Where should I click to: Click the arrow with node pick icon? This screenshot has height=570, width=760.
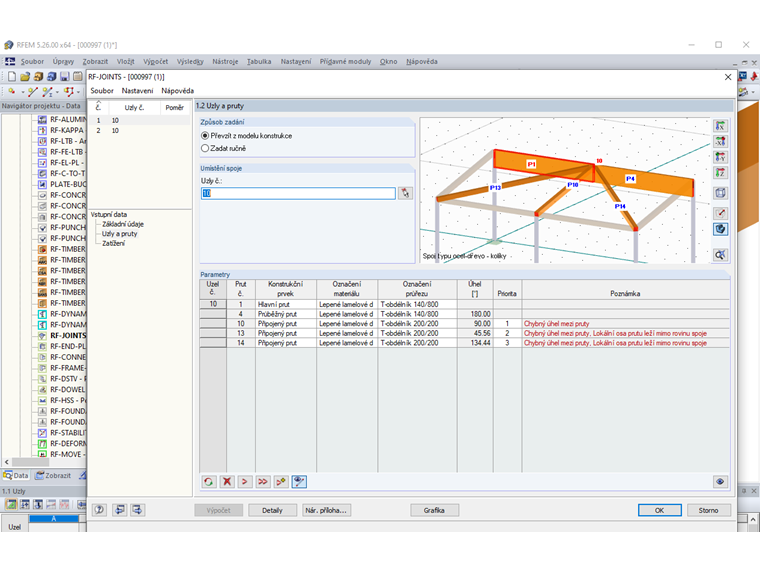tap(281, 482)
